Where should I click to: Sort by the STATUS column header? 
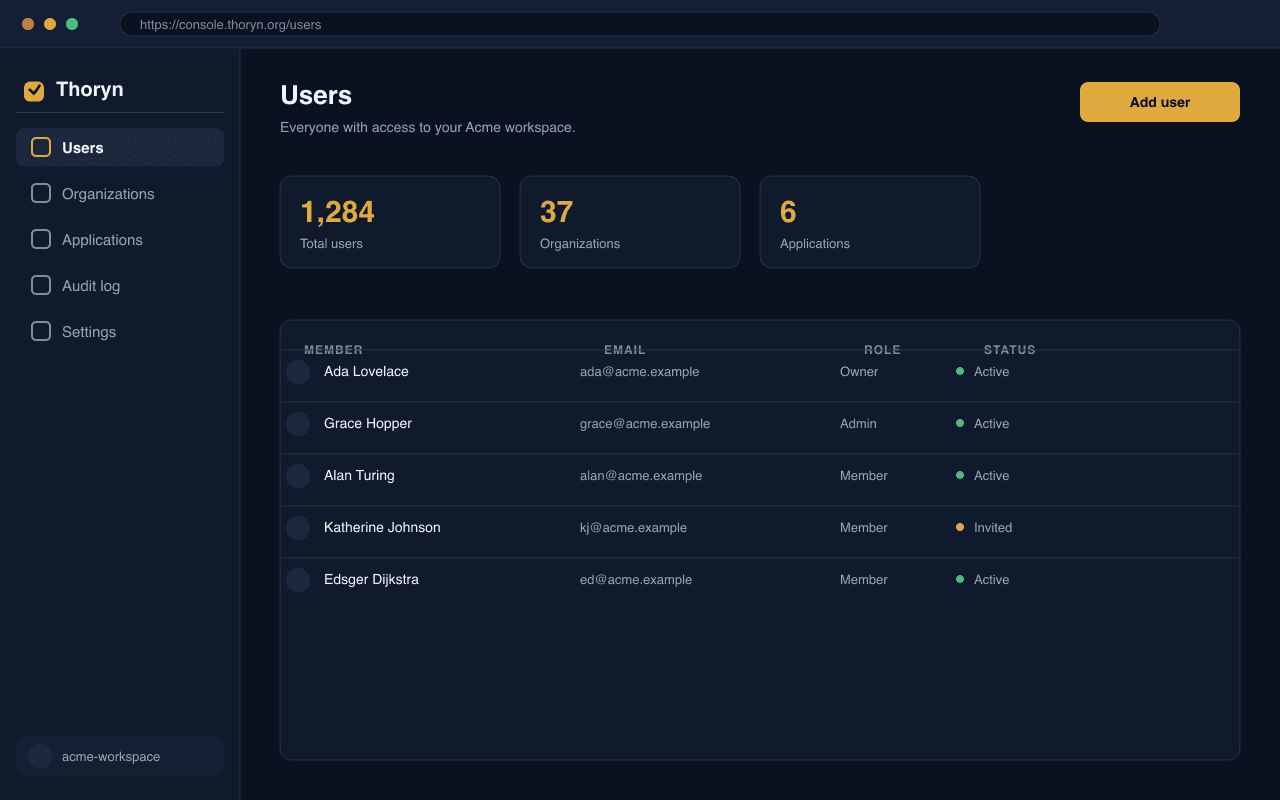[1010, 350]
